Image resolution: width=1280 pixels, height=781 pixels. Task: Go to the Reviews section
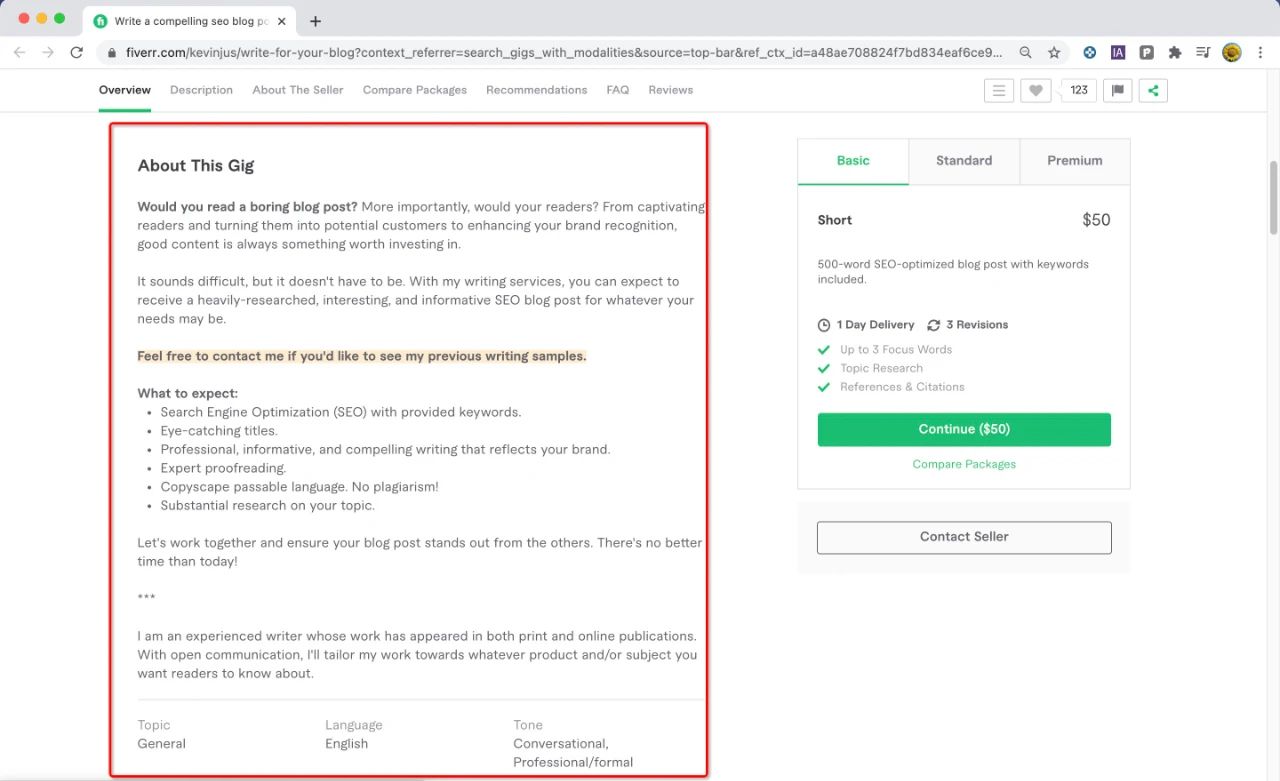(671, 90)
